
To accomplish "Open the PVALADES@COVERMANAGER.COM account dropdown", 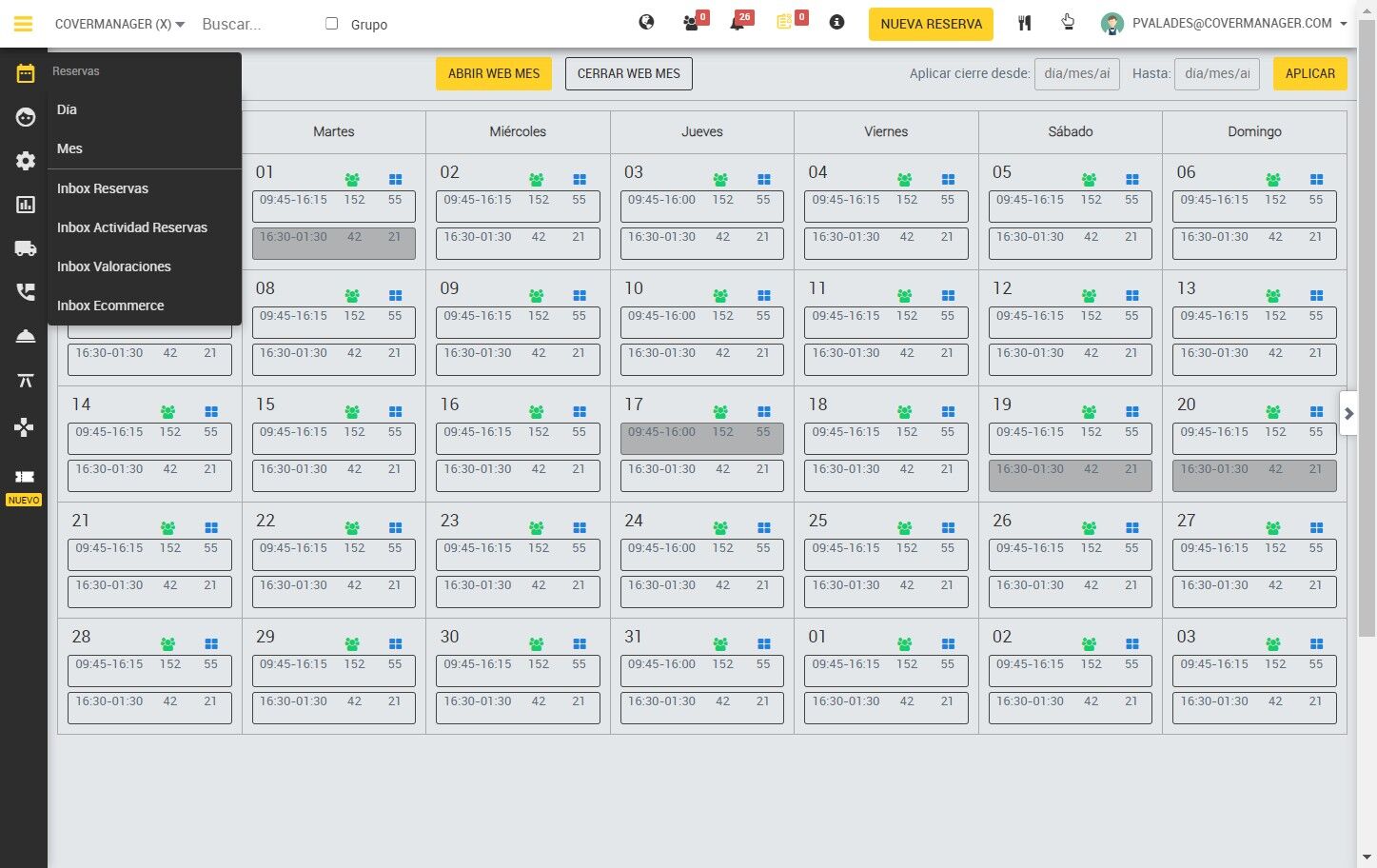I will coord(1239,24).
